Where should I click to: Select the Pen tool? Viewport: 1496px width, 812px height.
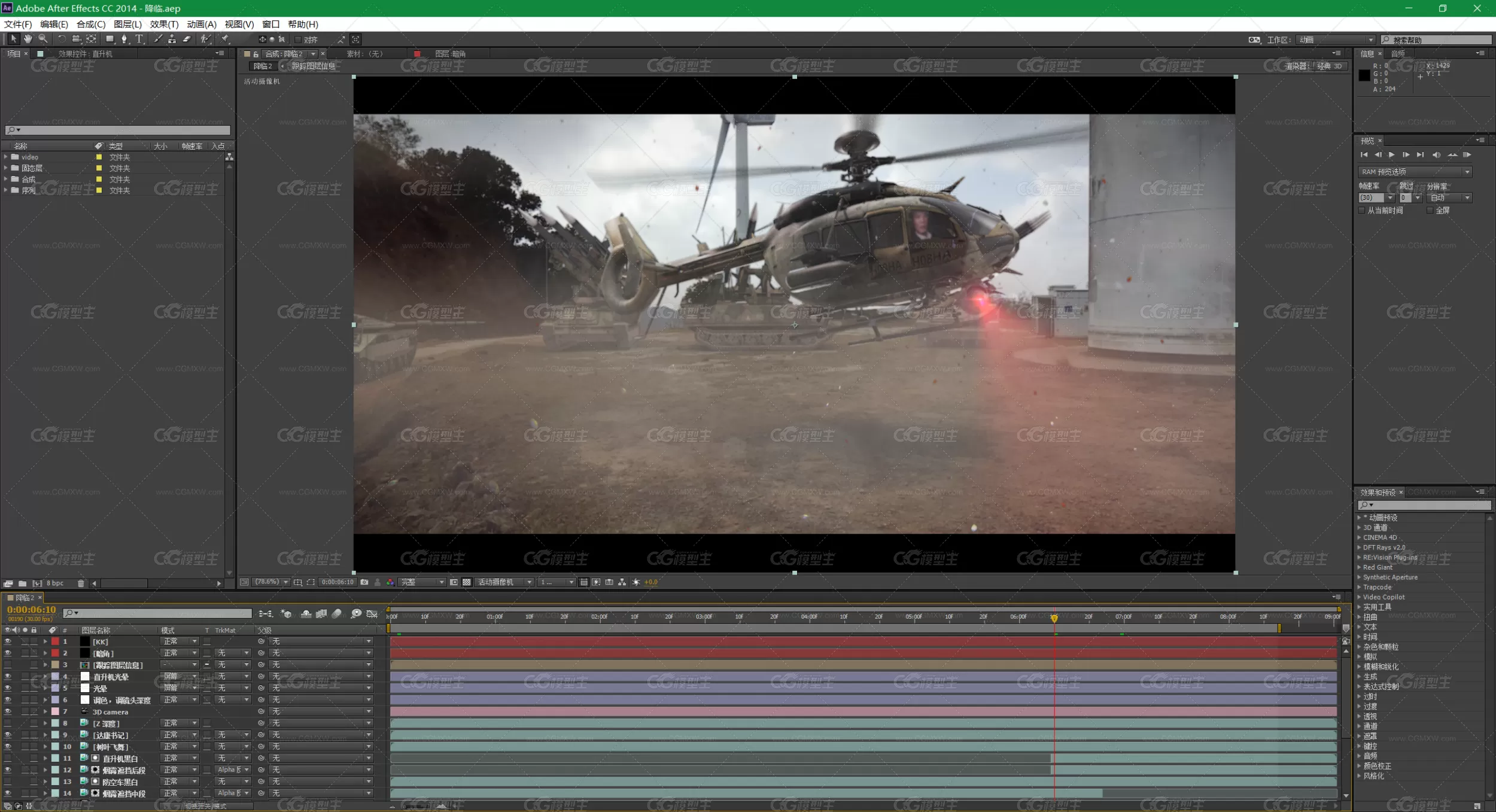tap(124, 39)
